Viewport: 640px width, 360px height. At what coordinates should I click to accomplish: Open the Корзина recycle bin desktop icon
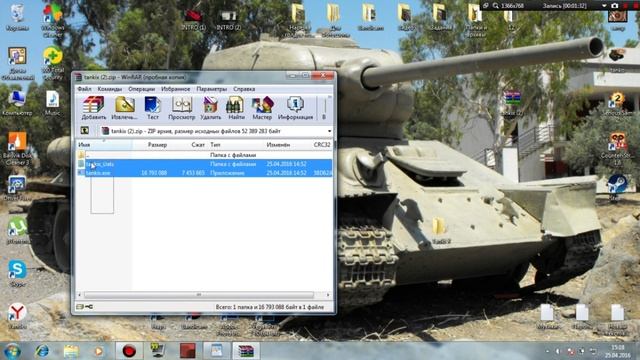tap(17, 18)
